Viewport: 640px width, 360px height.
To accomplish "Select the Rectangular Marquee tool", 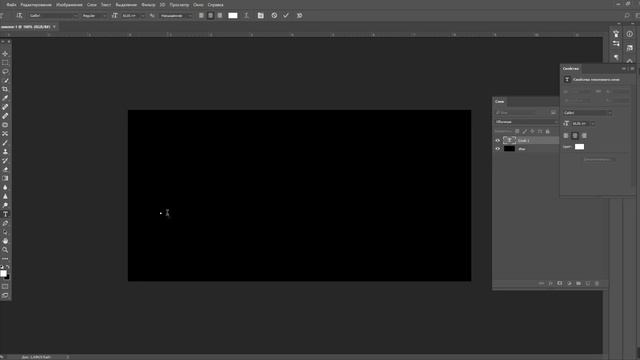I will coord(5,63).
